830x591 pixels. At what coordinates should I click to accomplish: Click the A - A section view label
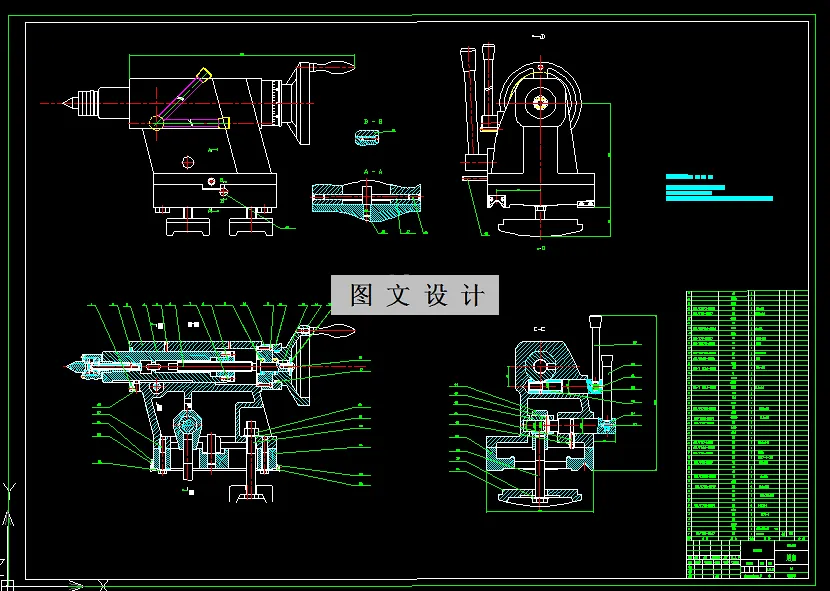(x=373, y=172)
